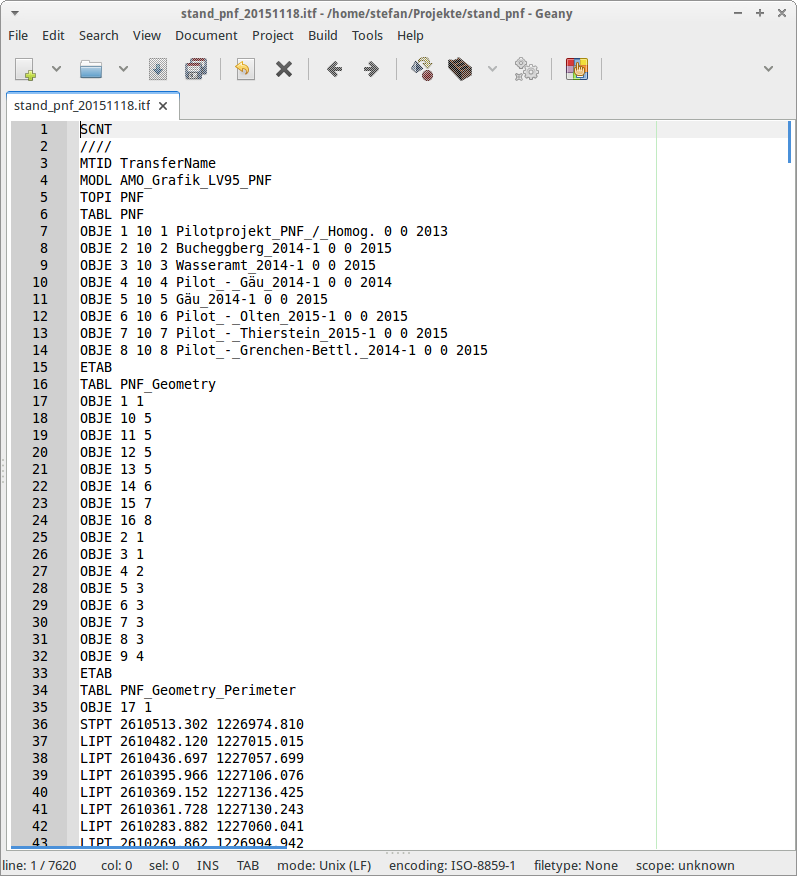
Task: Run or view the current file gears icon
Action: tap(526, 69)
